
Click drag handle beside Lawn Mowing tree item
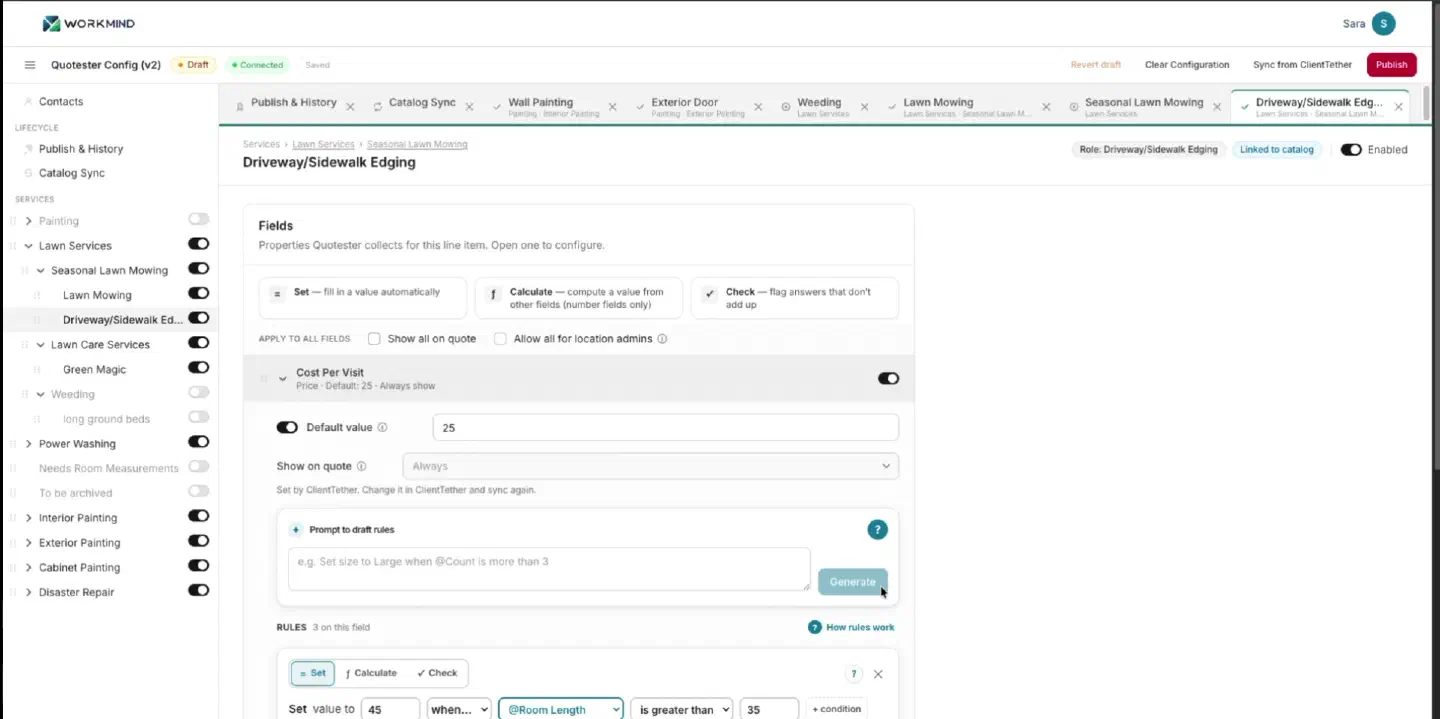37,295
